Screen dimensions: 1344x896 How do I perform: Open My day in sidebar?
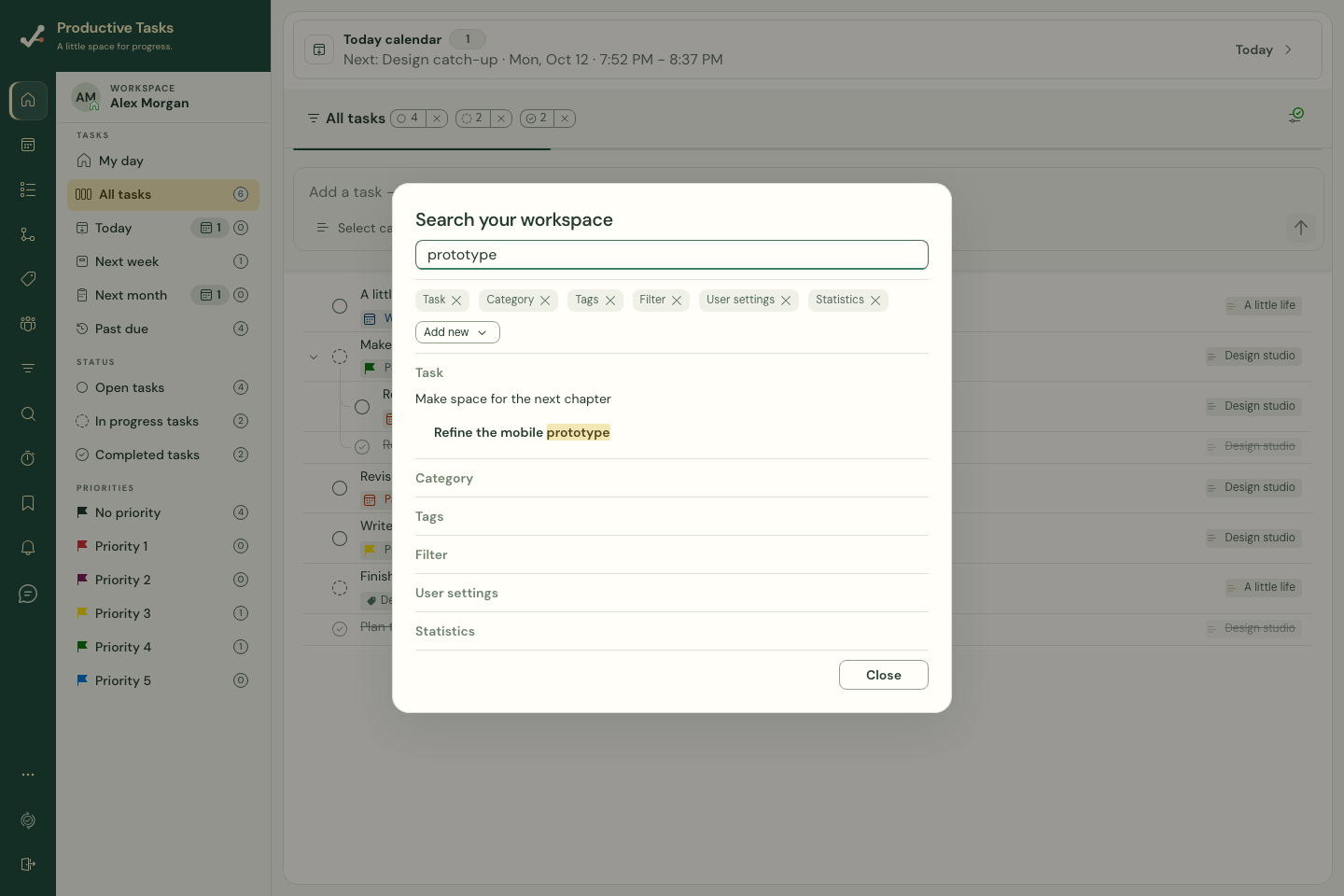(x=163, y=161)
